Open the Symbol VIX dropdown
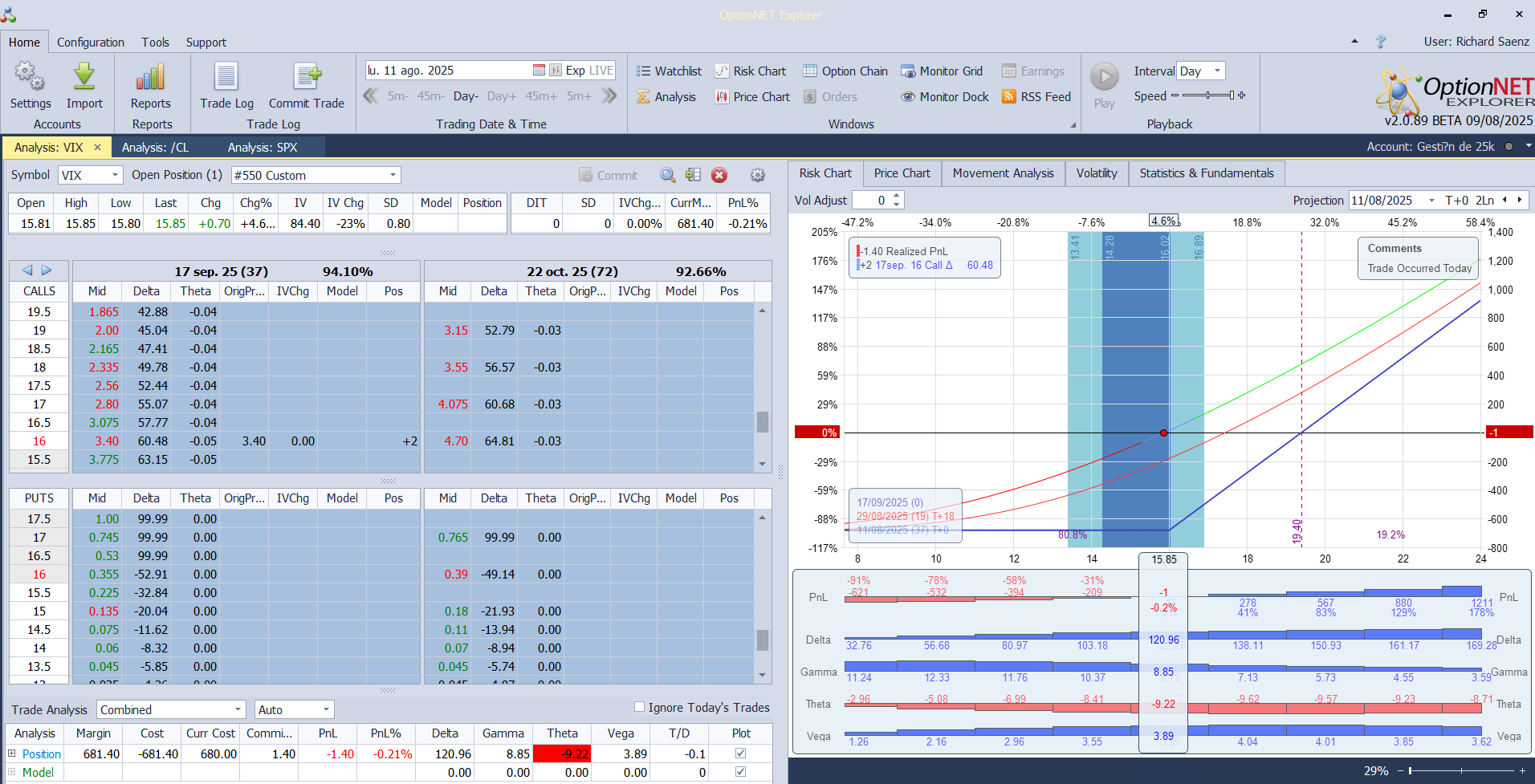 [x=115, y=175]
